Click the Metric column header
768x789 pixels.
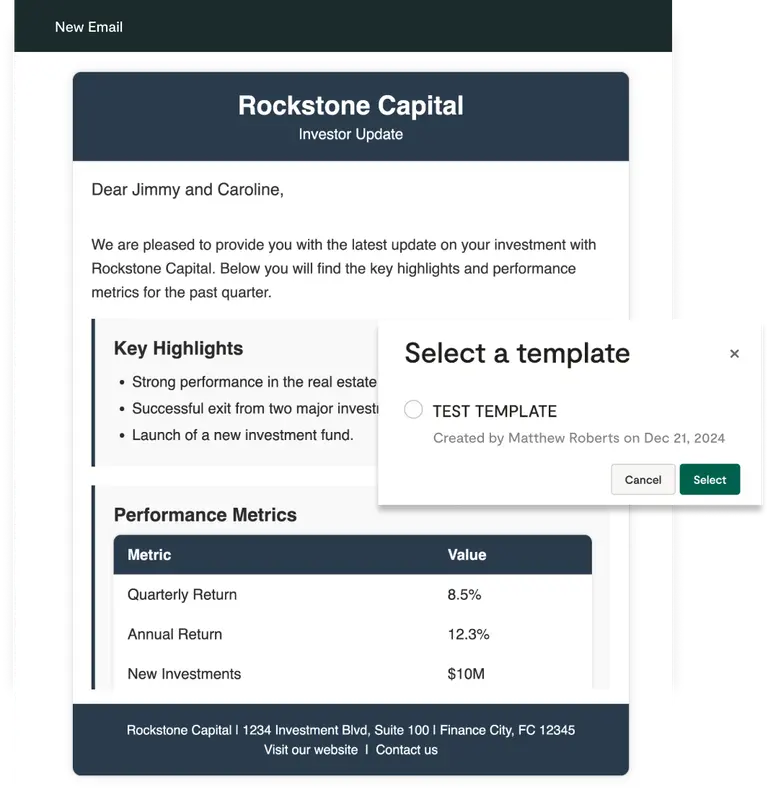pyautogui.click(x=149, y=555)
